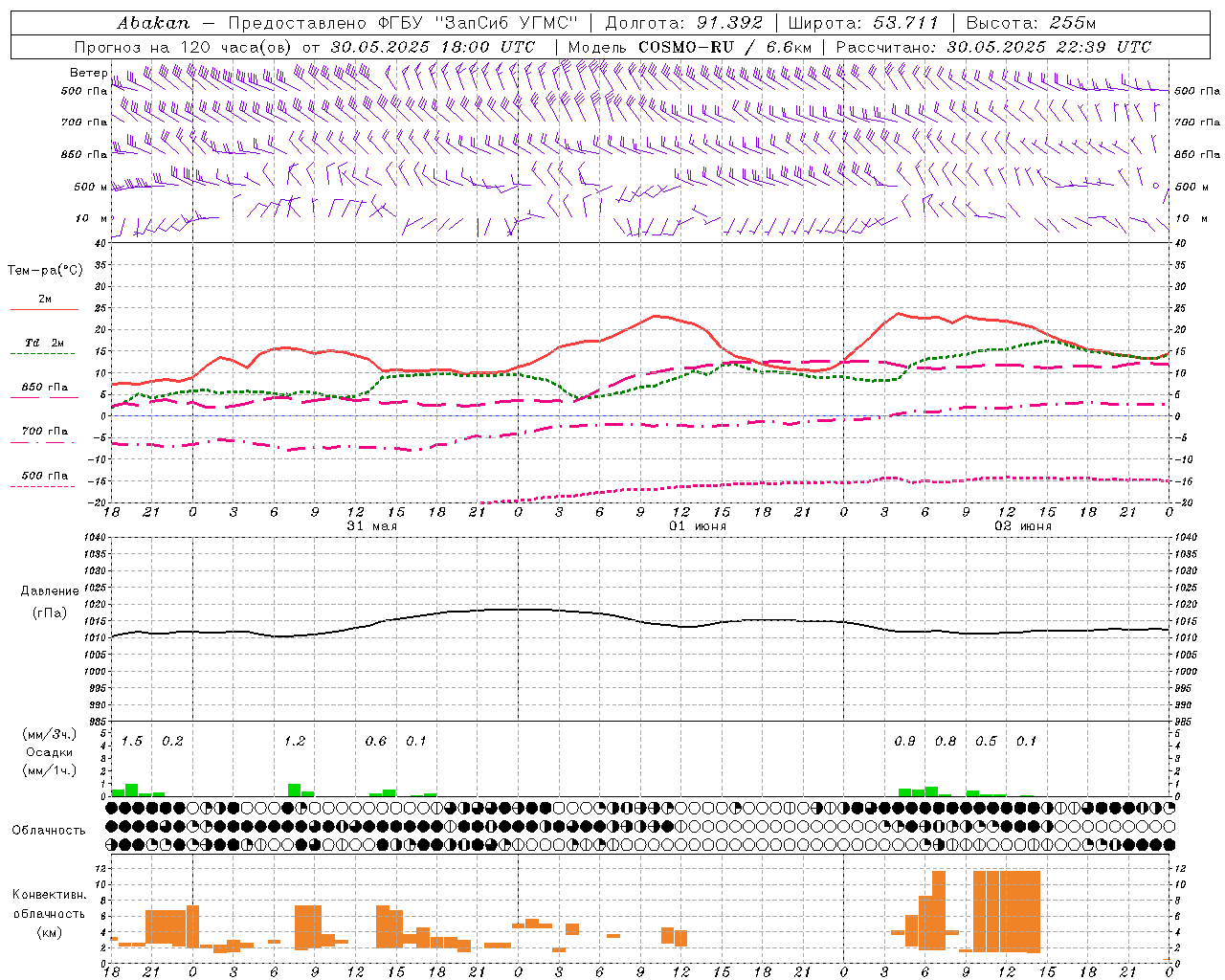Viewport: 1225px width, 980px height.
Task: Click the "Осадки" precipitation label
Action: point(50,752)
